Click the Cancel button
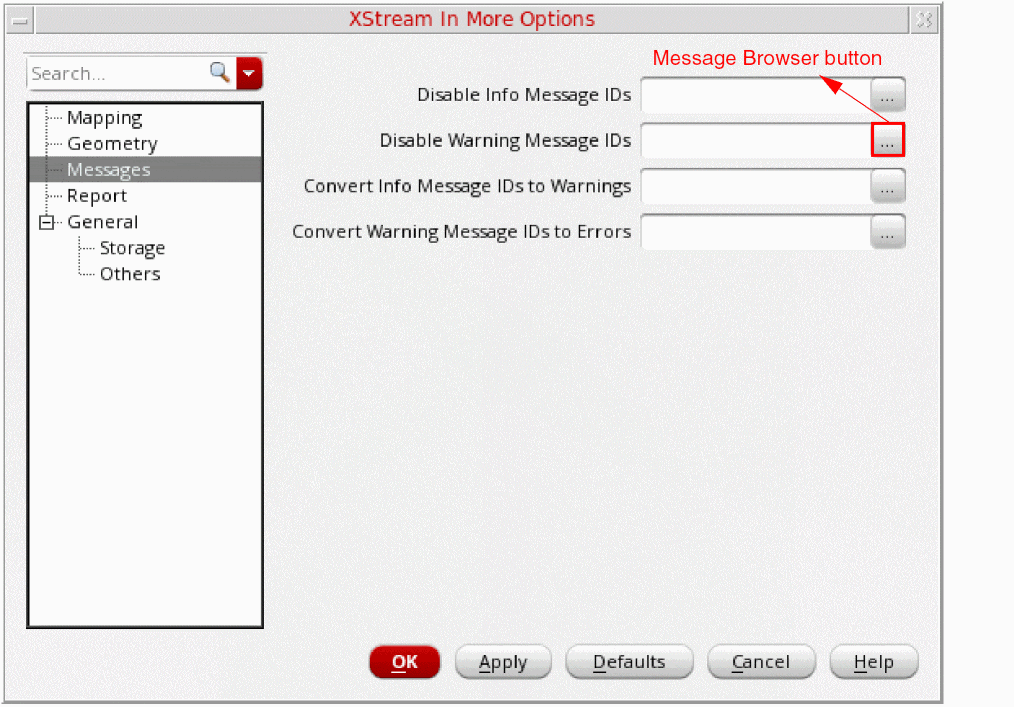Viewport: 1014px width, 707px height. click(x=761, y=662)
